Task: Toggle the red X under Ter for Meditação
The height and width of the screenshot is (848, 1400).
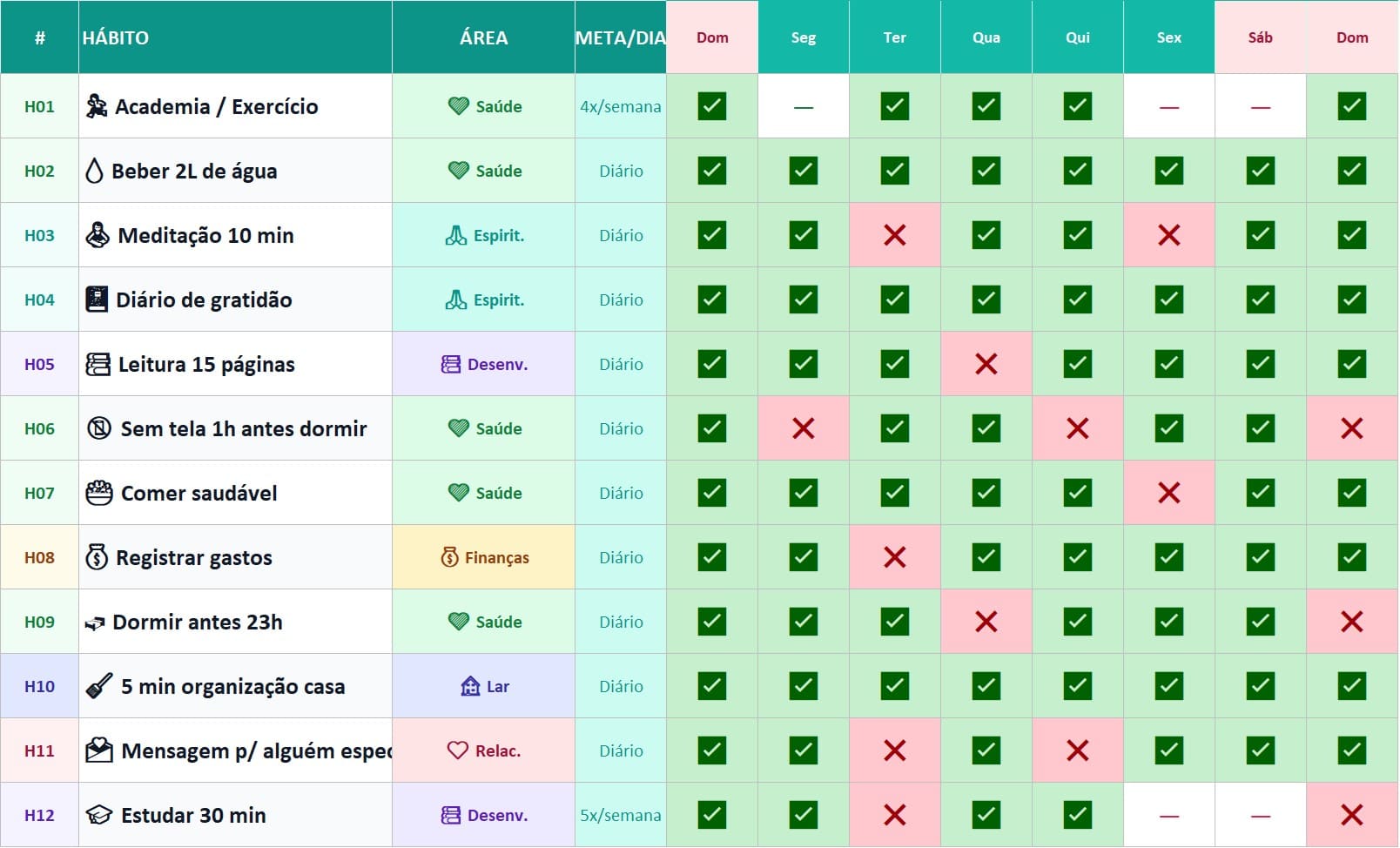Action: pyautogui.click(x=895, y=235)
